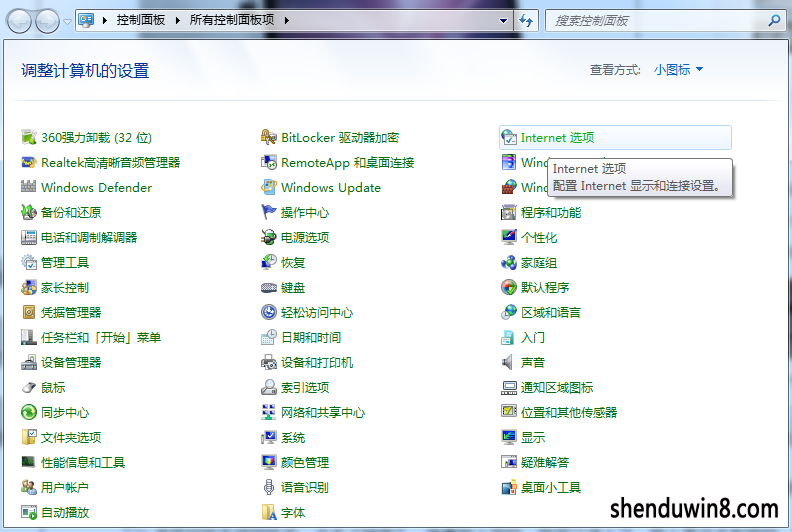Open 位置和其他传感器 link
The width and height of the screenshot is (792, 532).
coord(569,412)
